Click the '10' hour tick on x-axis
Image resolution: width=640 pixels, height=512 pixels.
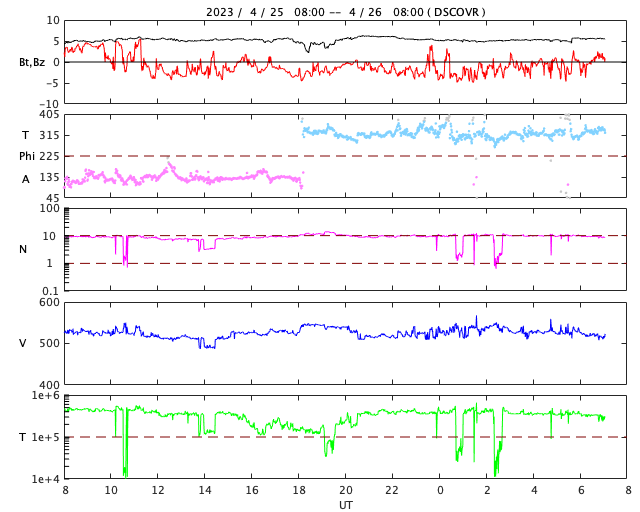(x=111, y=490)
